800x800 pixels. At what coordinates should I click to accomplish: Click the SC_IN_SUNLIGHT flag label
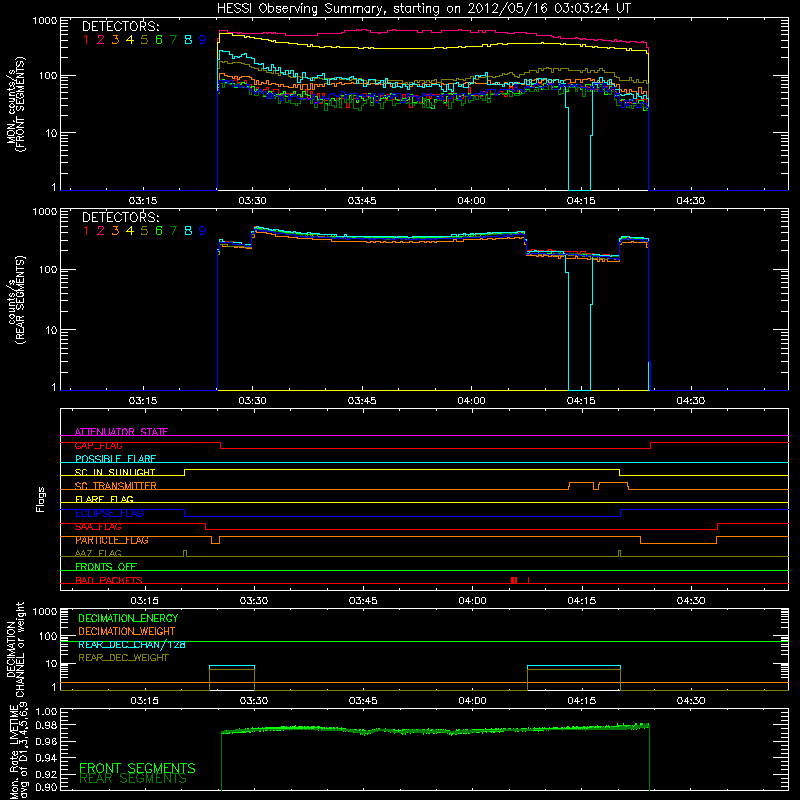pos(115,472)
